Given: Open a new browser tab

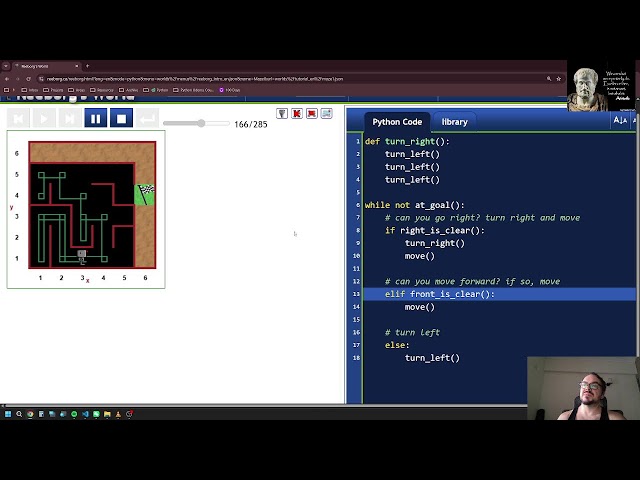Looking at the screenshot, I should tap(87, 66).
